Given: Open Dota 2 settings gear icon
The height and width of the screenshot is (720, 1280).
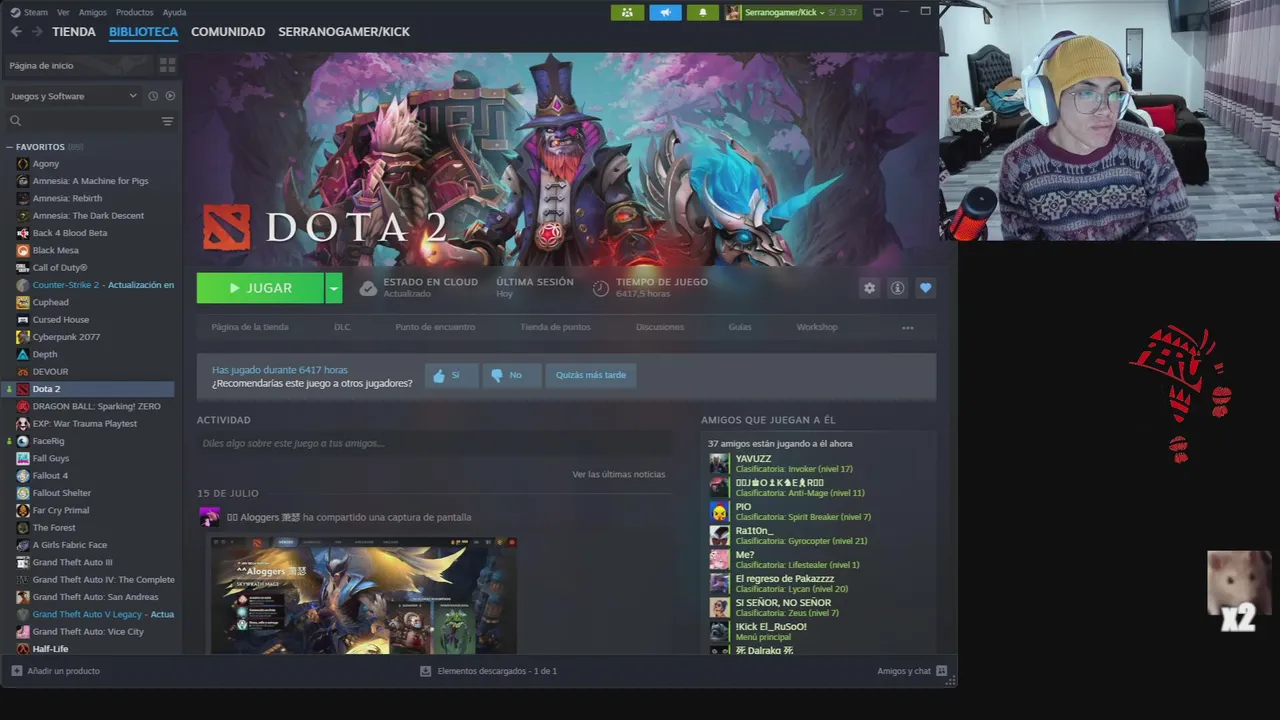Looking at the screenshot, I should tap(869, 288).
